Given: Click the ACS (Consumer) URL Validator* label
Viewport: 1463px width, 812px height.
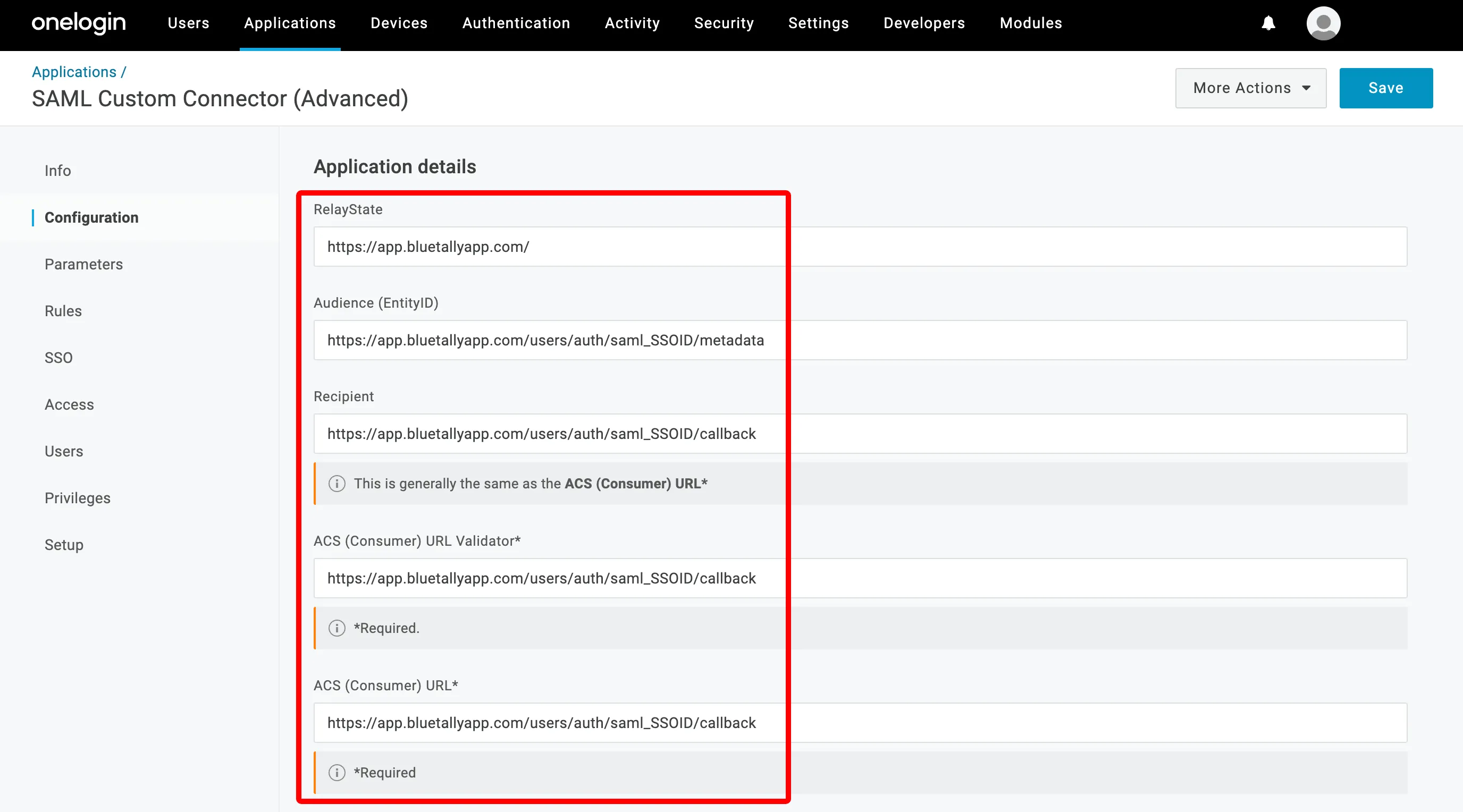Looking at the screenshot, I should pyautogui.click(x=417, y=541).
